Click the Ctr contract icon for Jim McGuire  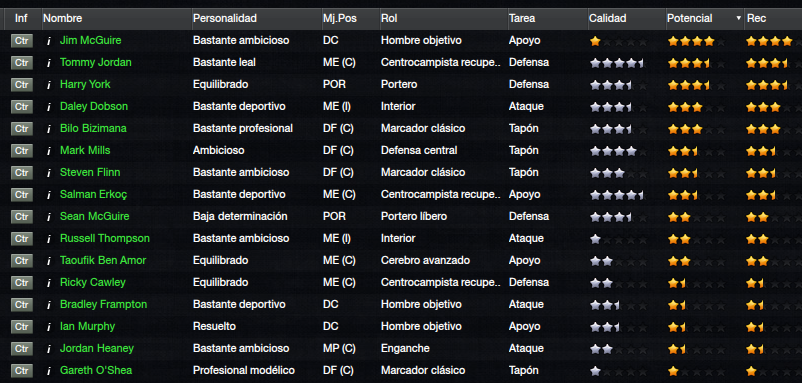coord(21,41)
